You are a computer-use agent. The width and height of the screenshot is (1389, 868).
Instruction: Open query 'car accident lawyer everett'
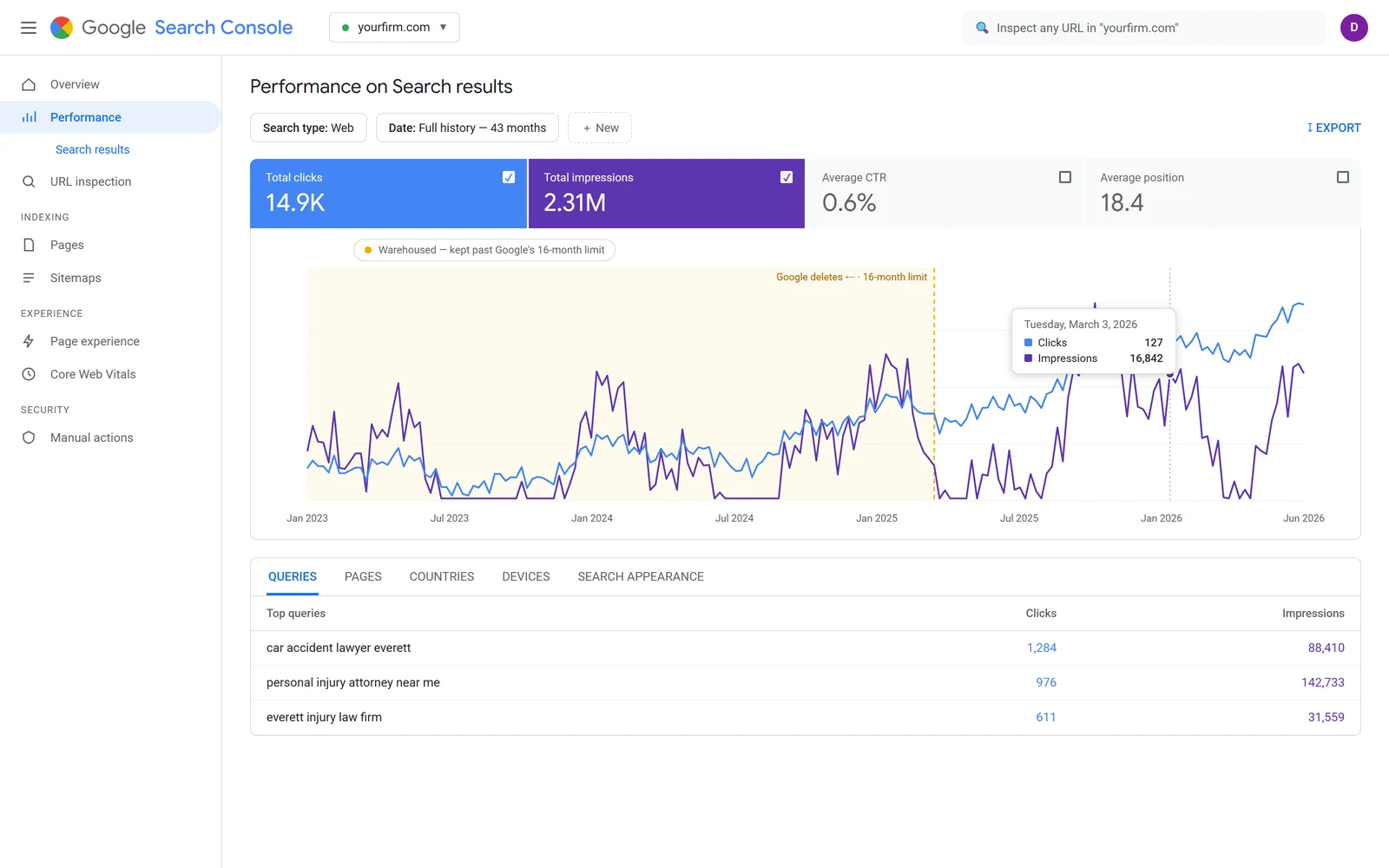click(x=339, y=648)
